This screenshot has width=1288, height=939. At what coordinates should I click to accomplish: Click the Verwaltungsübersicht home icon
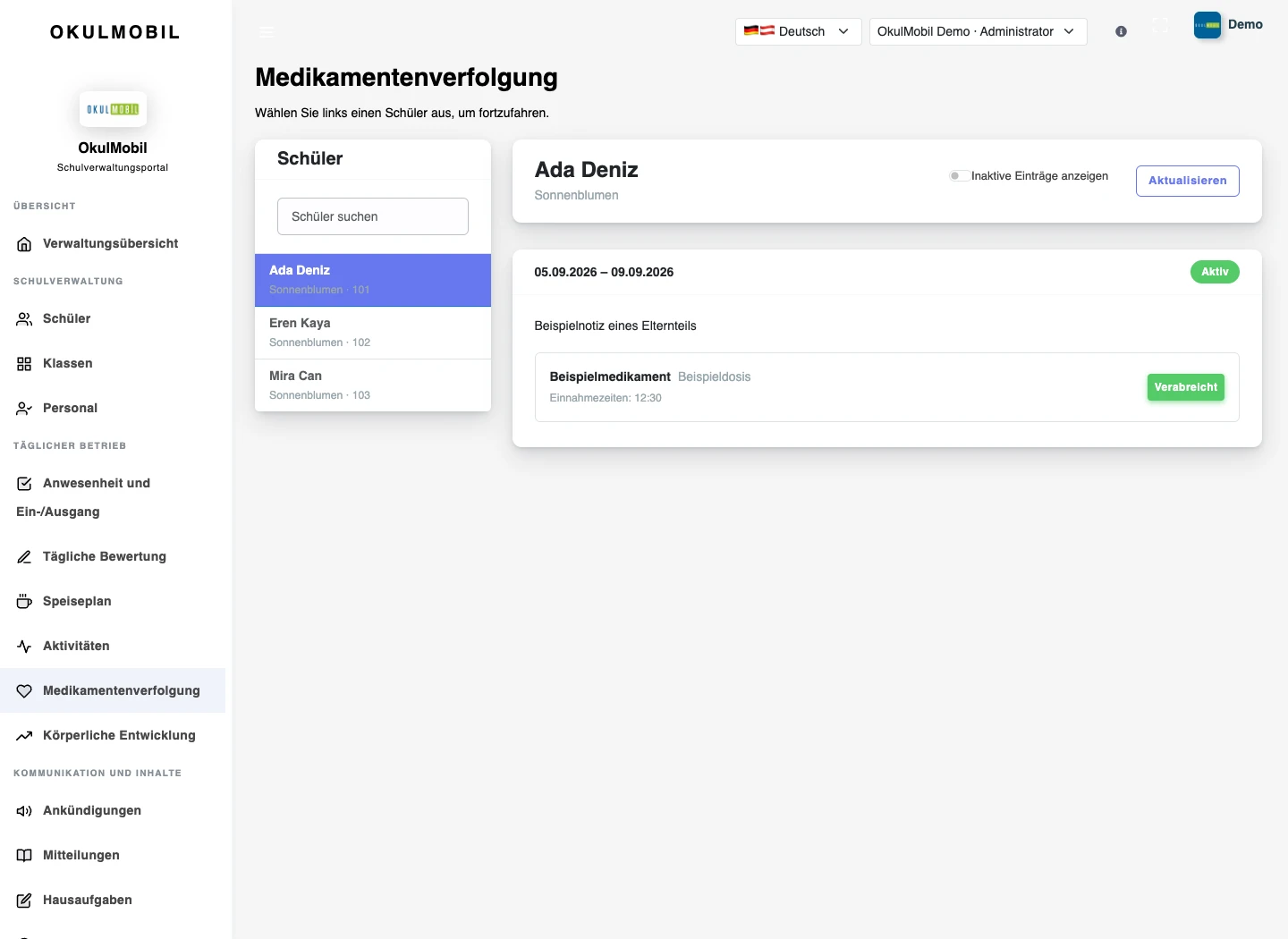24,244
